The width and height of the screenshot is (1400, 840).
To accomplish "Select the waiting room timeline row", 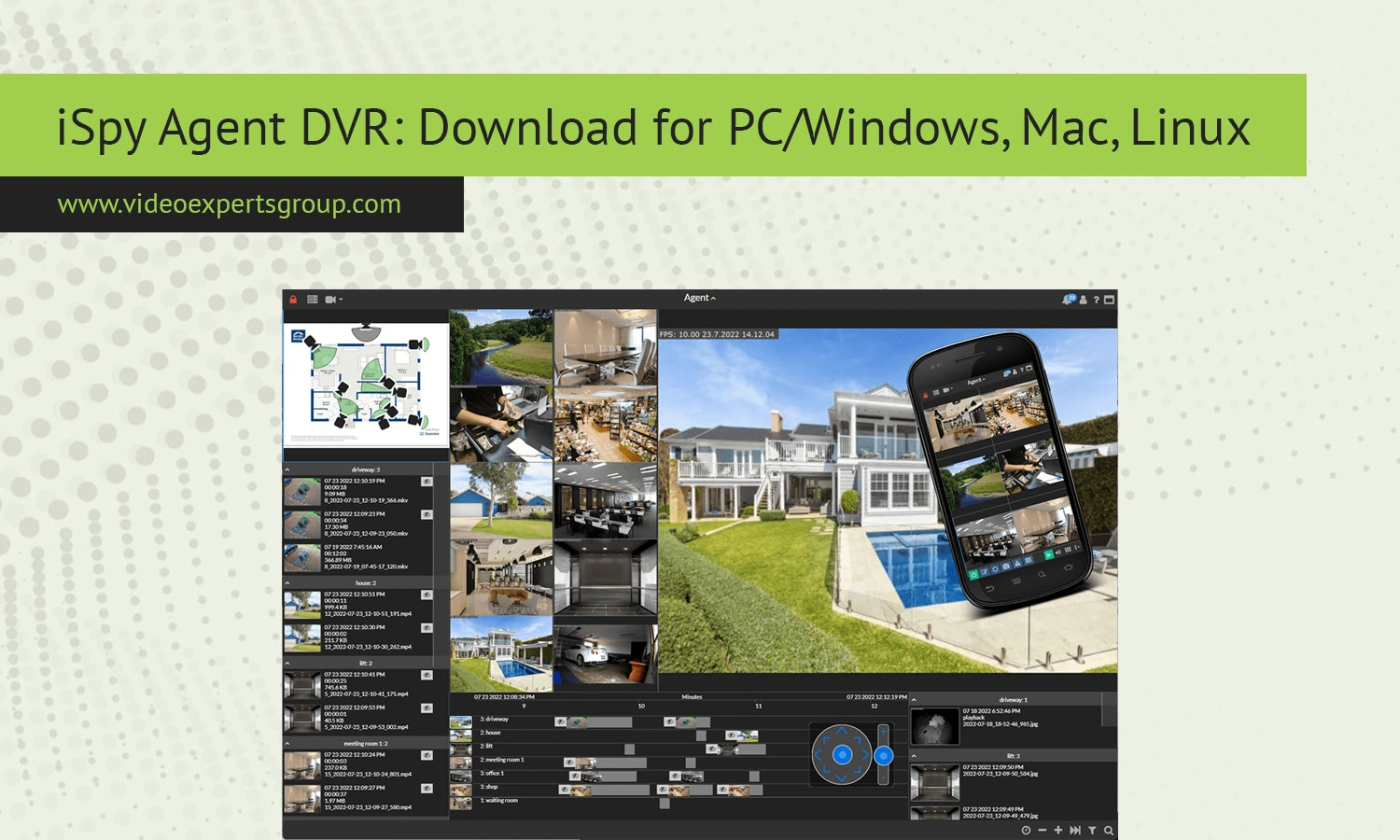I will (498, 800).
